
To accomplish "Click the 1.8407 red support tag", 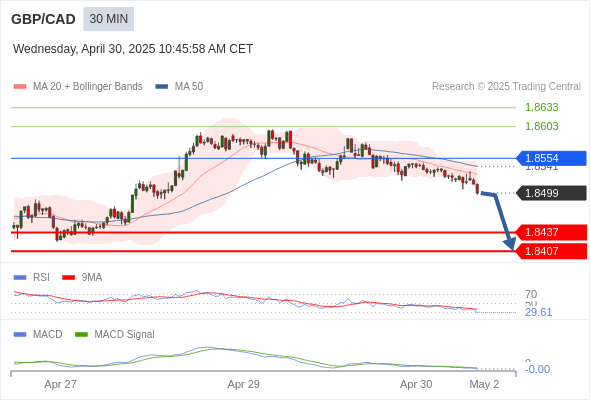I will coord(550,251).
